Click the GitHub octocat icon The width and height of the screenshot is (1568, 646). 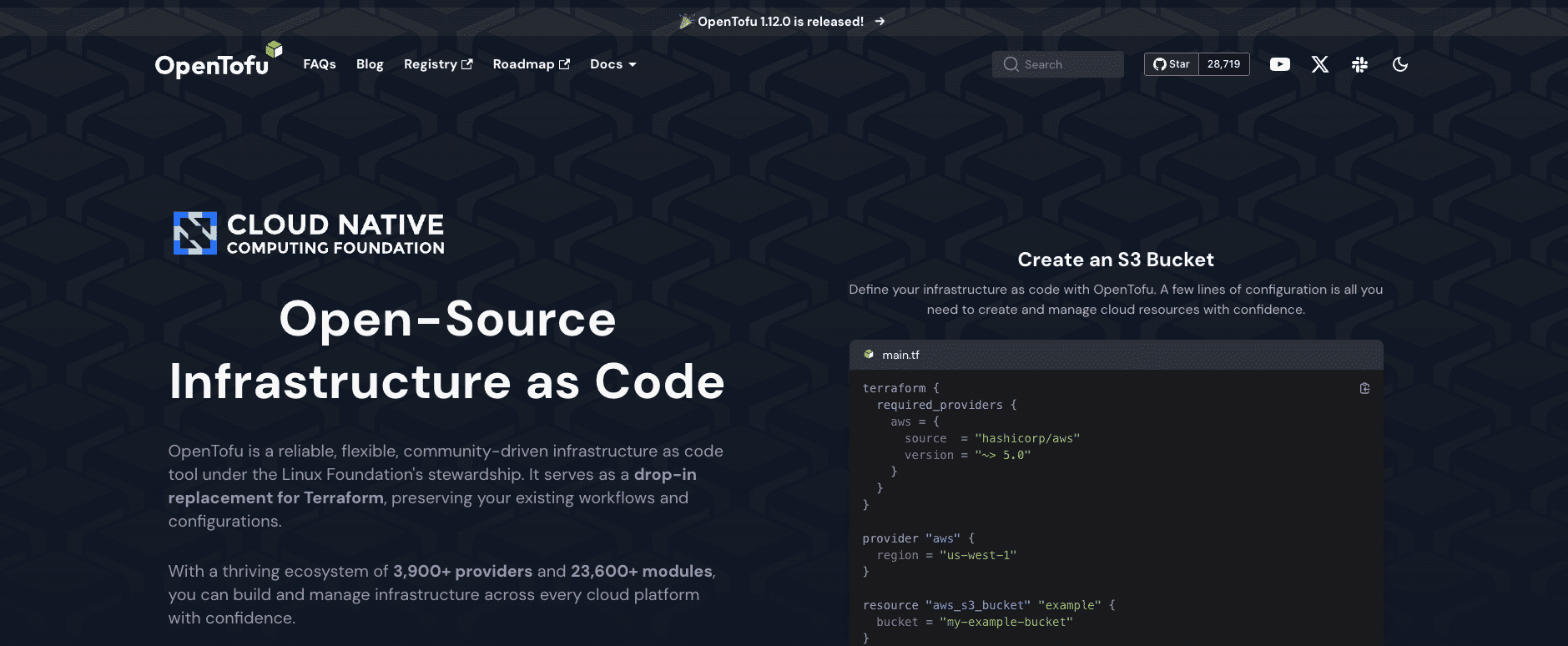1159,64
